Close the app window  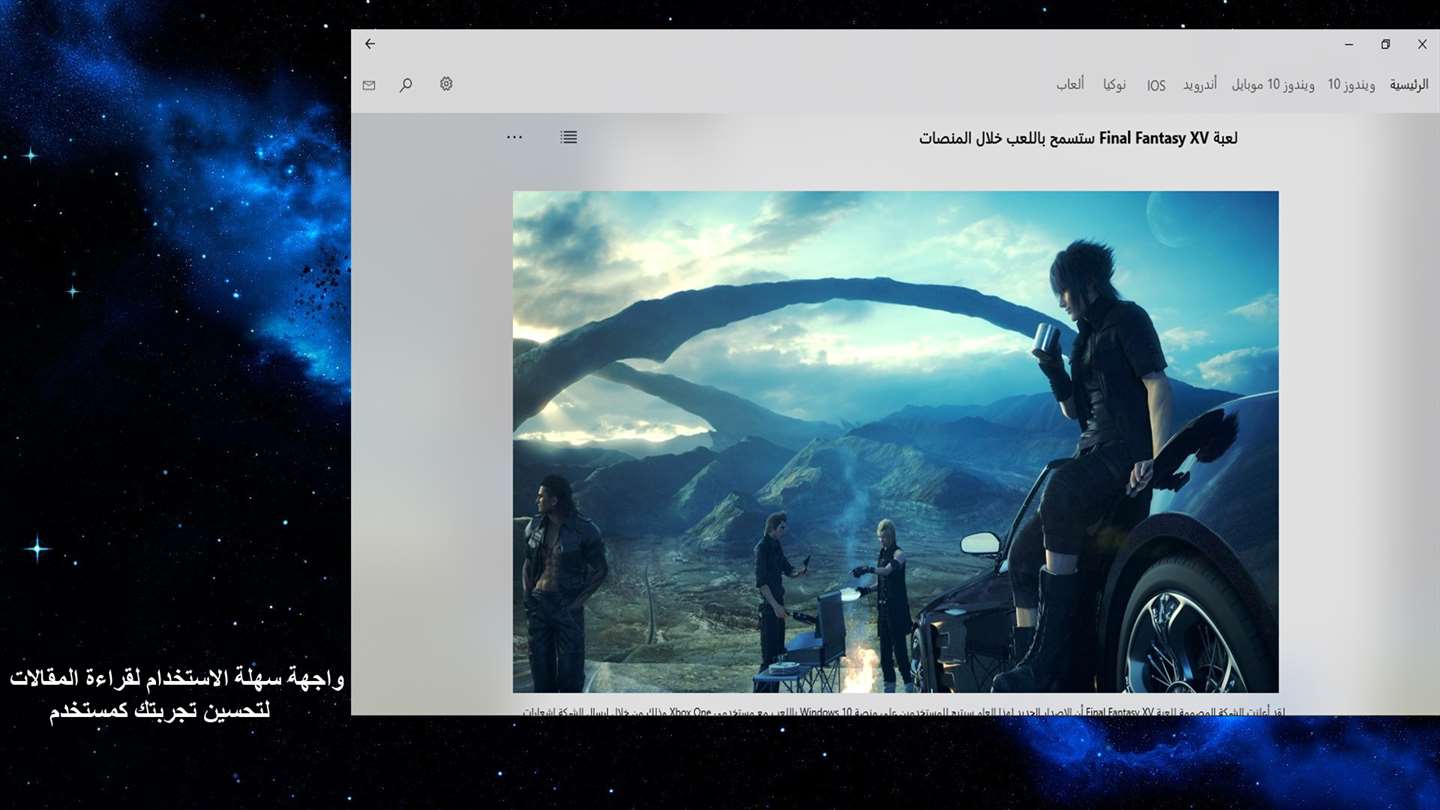click(x=1422, y=45)
